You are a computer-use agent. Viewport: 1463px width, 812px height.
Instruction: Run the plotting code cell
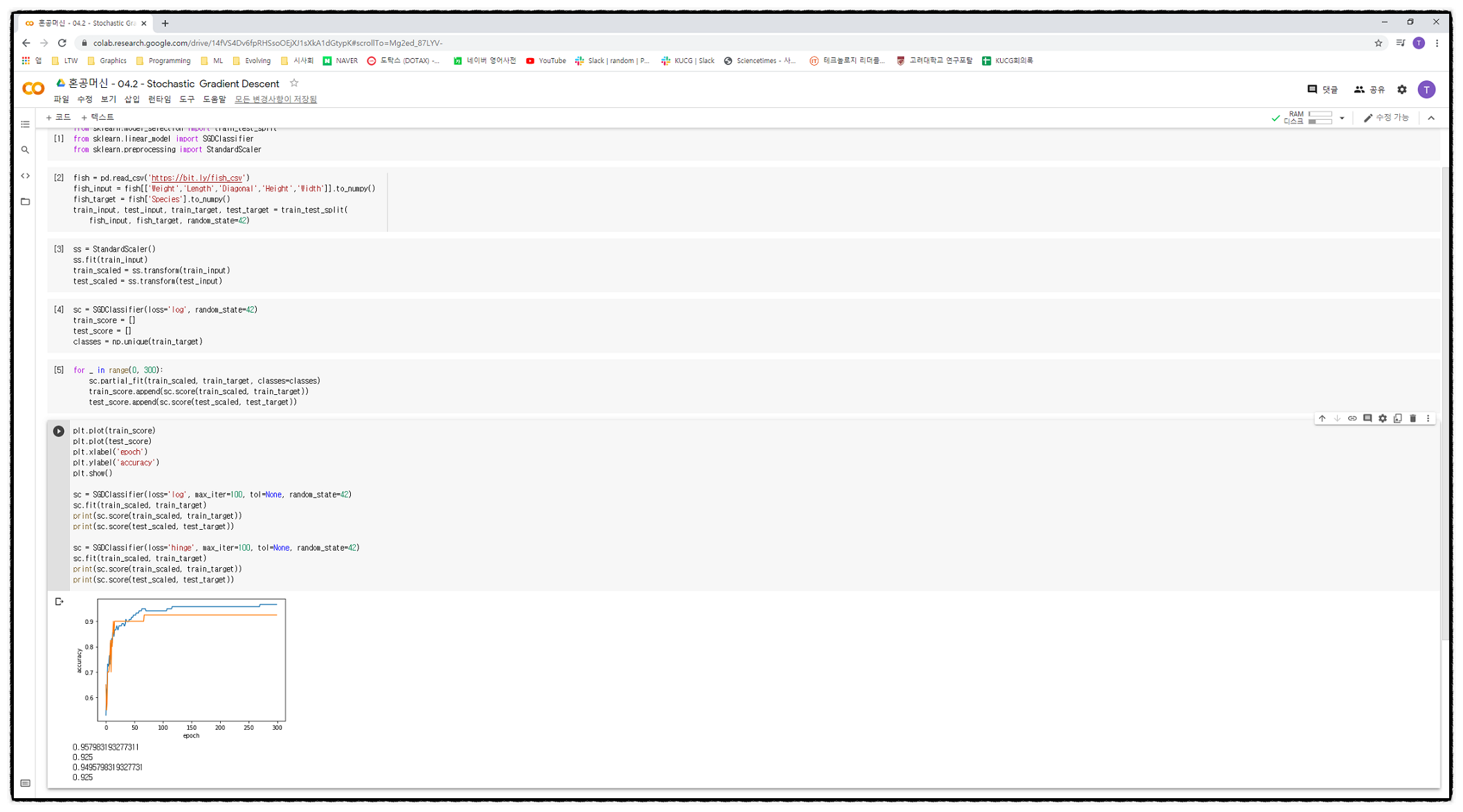59,431
